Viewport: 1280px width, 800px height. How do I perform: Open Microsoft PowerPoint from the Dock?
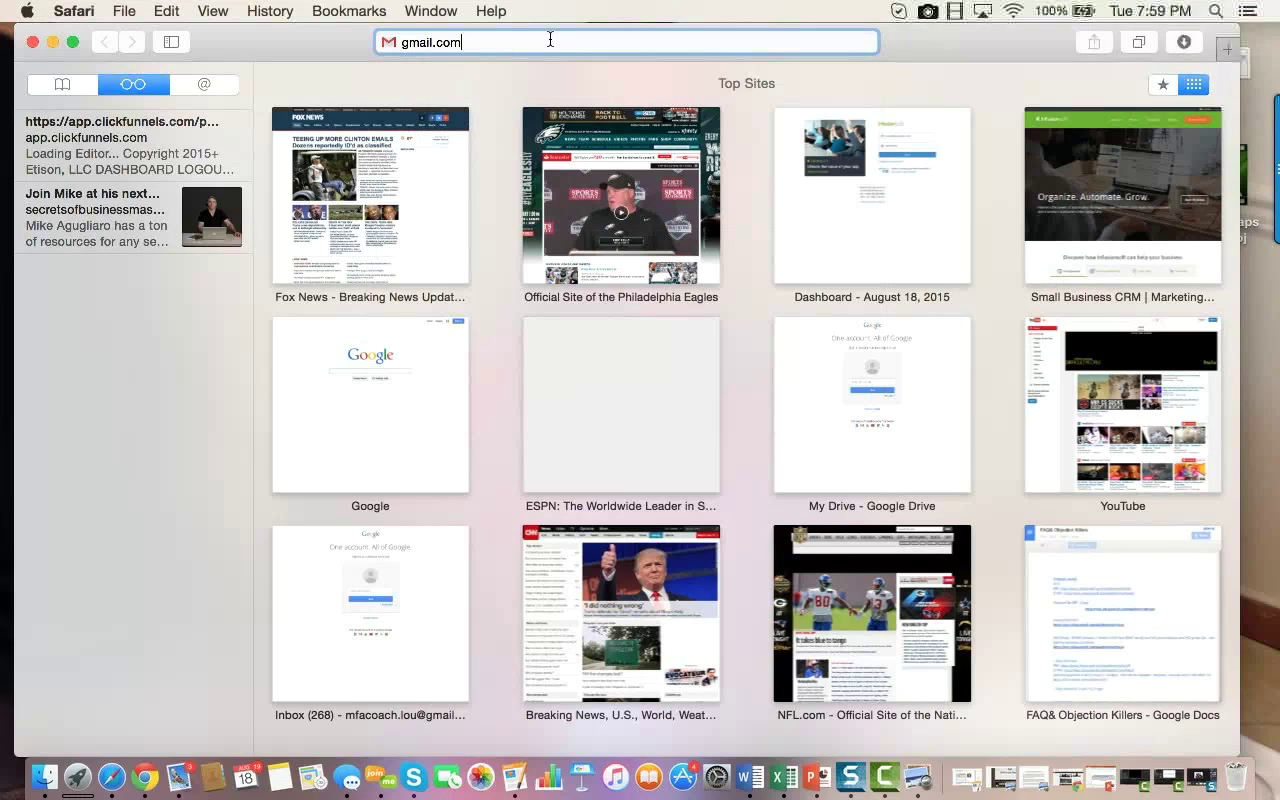click(818, 777)
